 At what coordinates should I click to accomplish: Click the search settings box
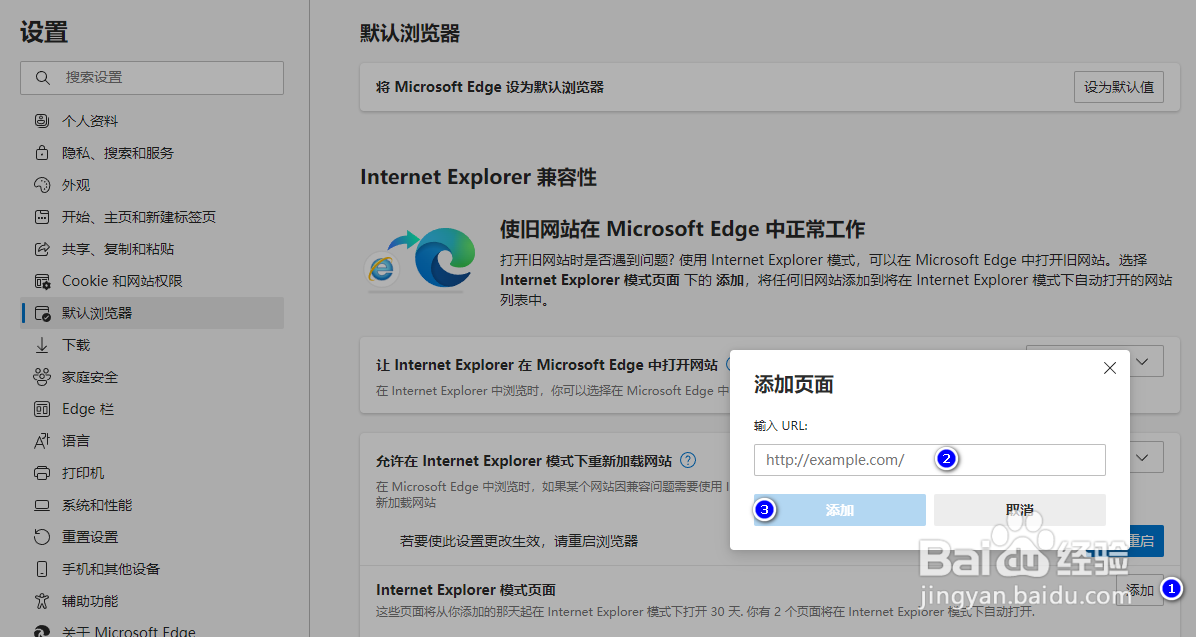click(x=152, y=78)
